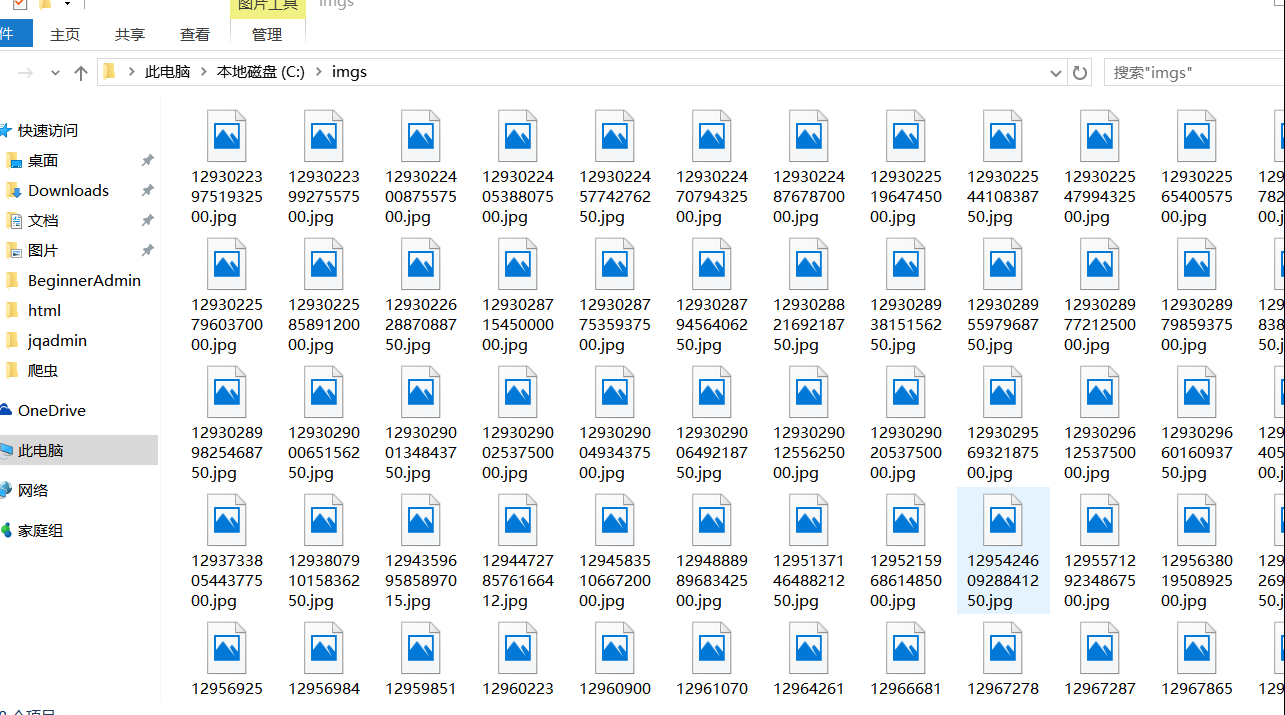Open the 查看 ribbon tab
Viewport: 1285px width, 715px height.
point(195,34)
